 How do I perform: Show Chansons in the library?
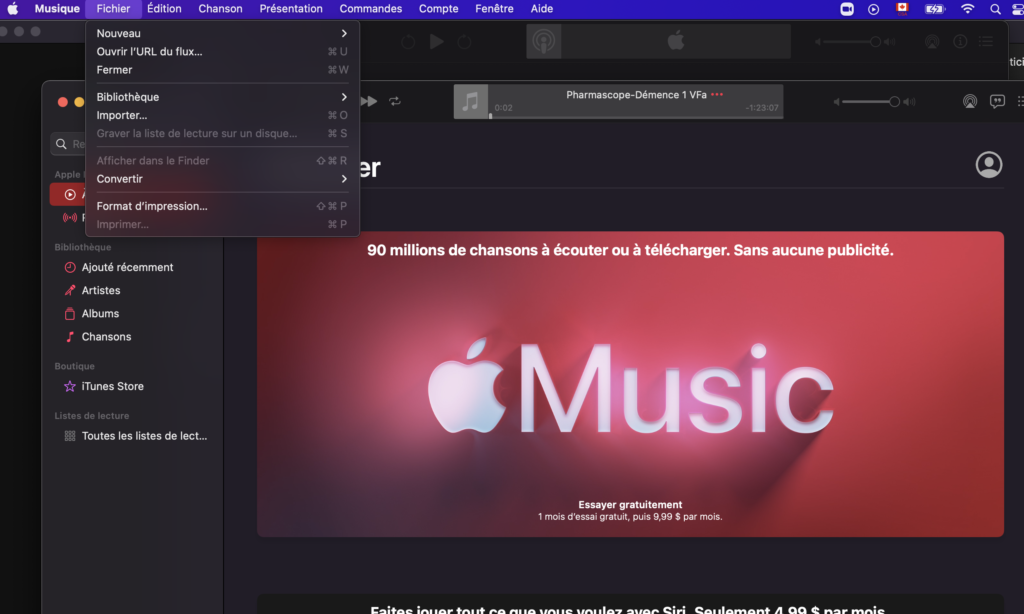[x=106, y=337]
